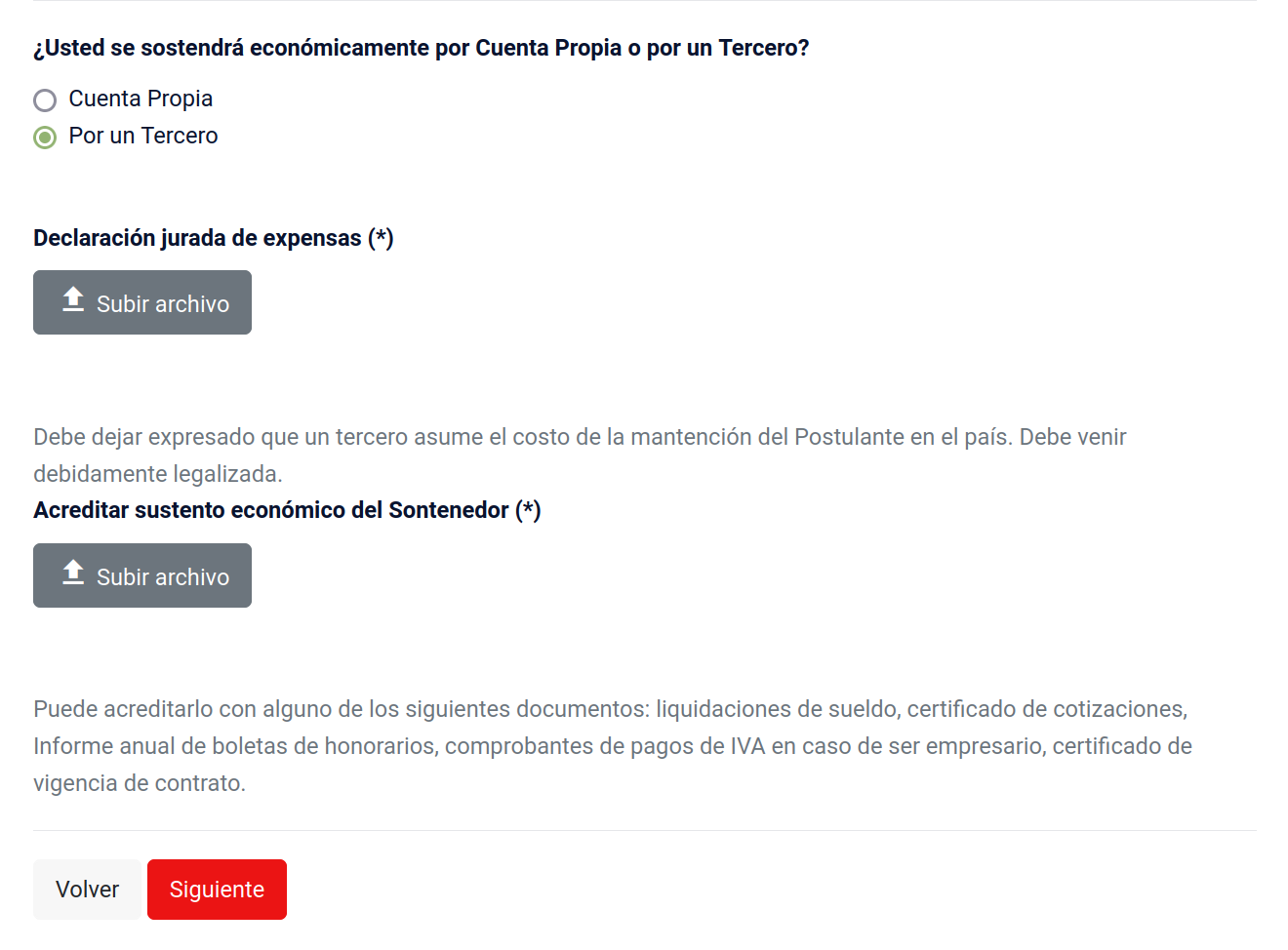Click the required asterisk after Declaración jurada
The width and height of the screenshot is (1288, 950).
pos(382,238)
